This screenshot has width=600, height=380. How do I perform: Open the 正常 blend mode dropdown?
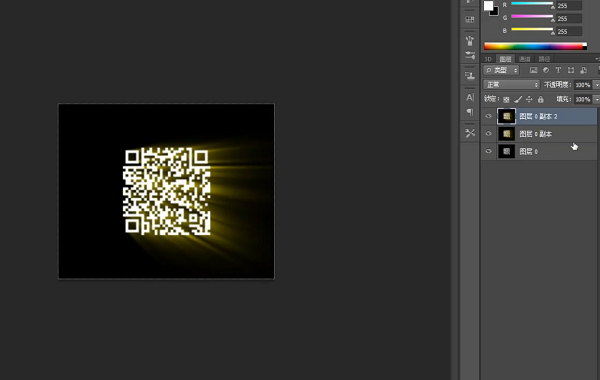pyautogui.click(x=512, y=85)
